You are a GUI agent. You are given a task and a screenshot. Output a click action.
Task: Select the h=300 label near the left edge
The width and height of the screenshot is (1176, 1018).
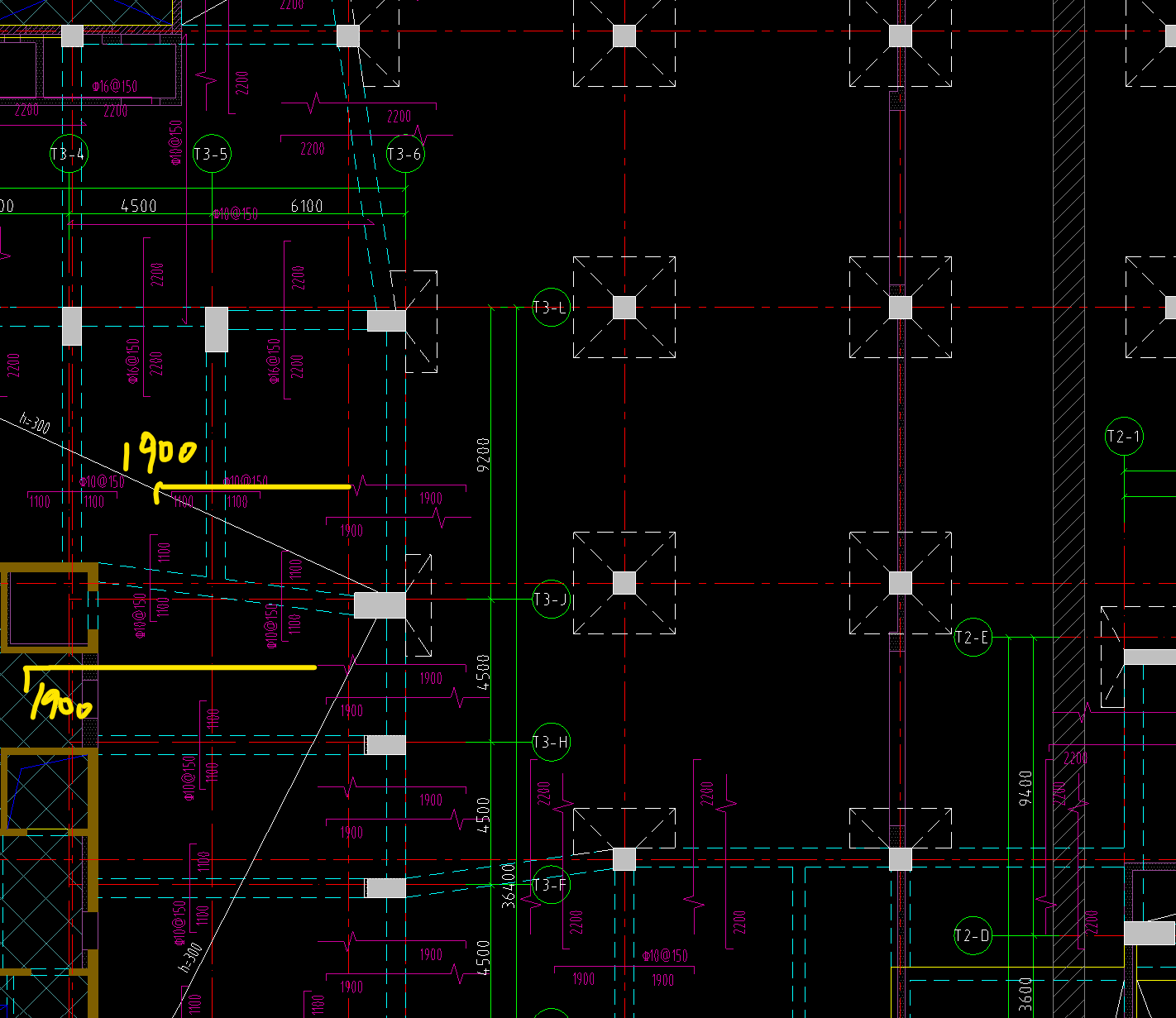click(x=36, y=424)
